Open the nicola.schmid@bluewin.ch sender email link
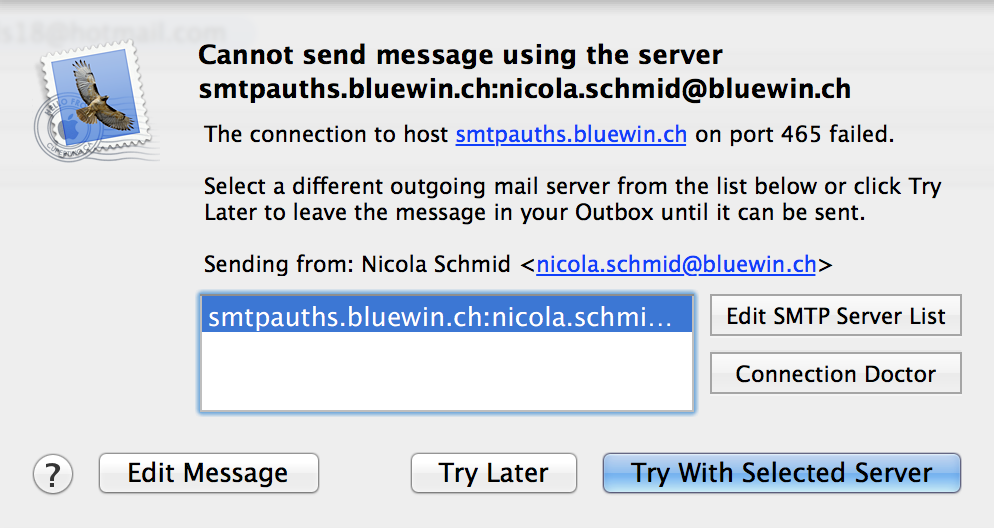 tap(676, 265)
